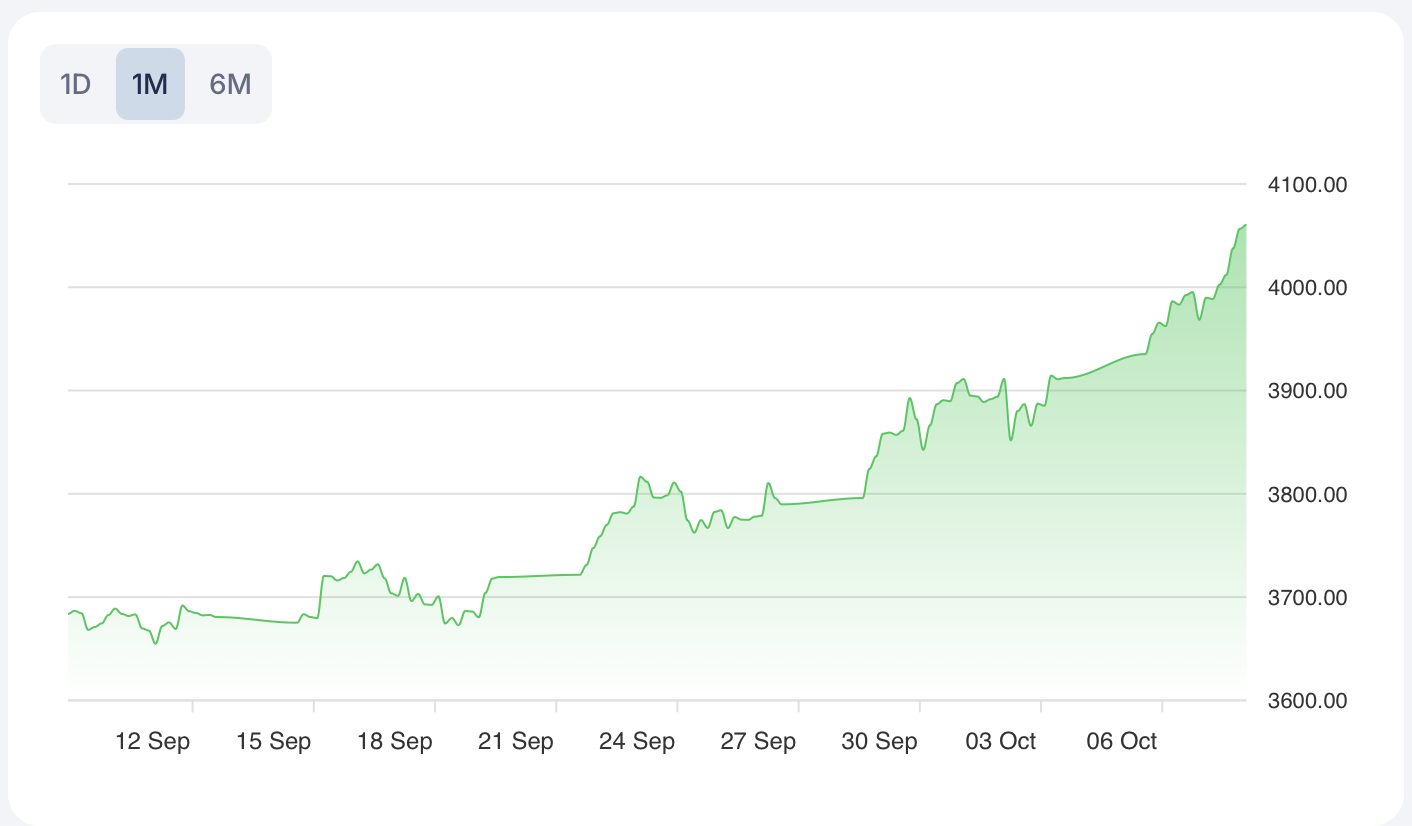Image resolution: width=1412 pixels, height=826 pixels.
Task: Click the 4100.00 price axis label
Action: (1307, 185)
